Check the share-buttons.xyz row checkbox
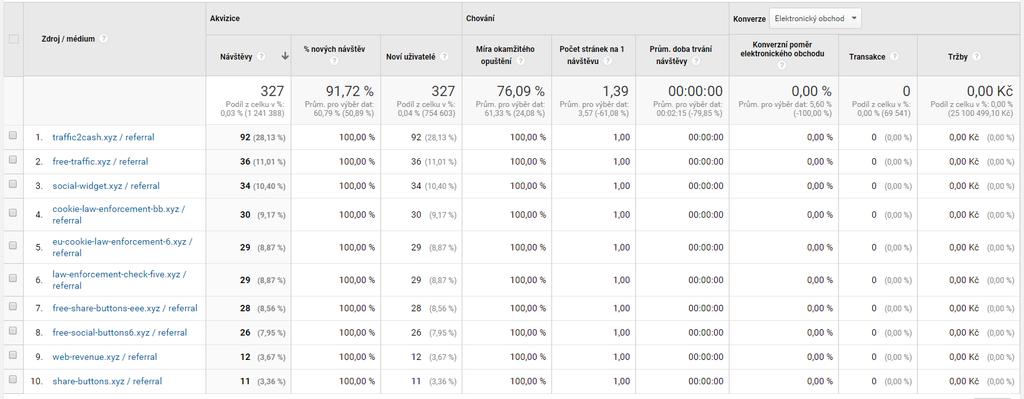The height and width of the screenshot is (399, 1024). tap(12, 379)
